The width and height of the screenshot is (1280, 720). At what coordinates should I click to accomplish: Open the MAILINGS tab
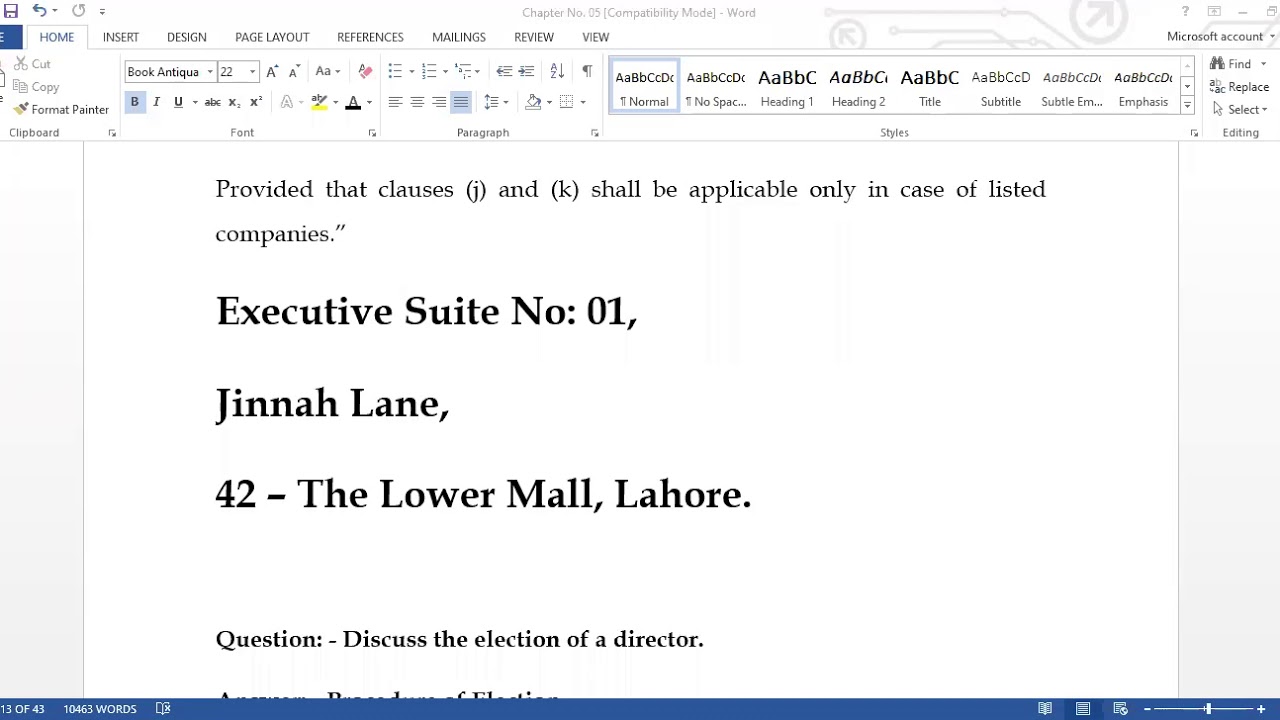(459, 37)
